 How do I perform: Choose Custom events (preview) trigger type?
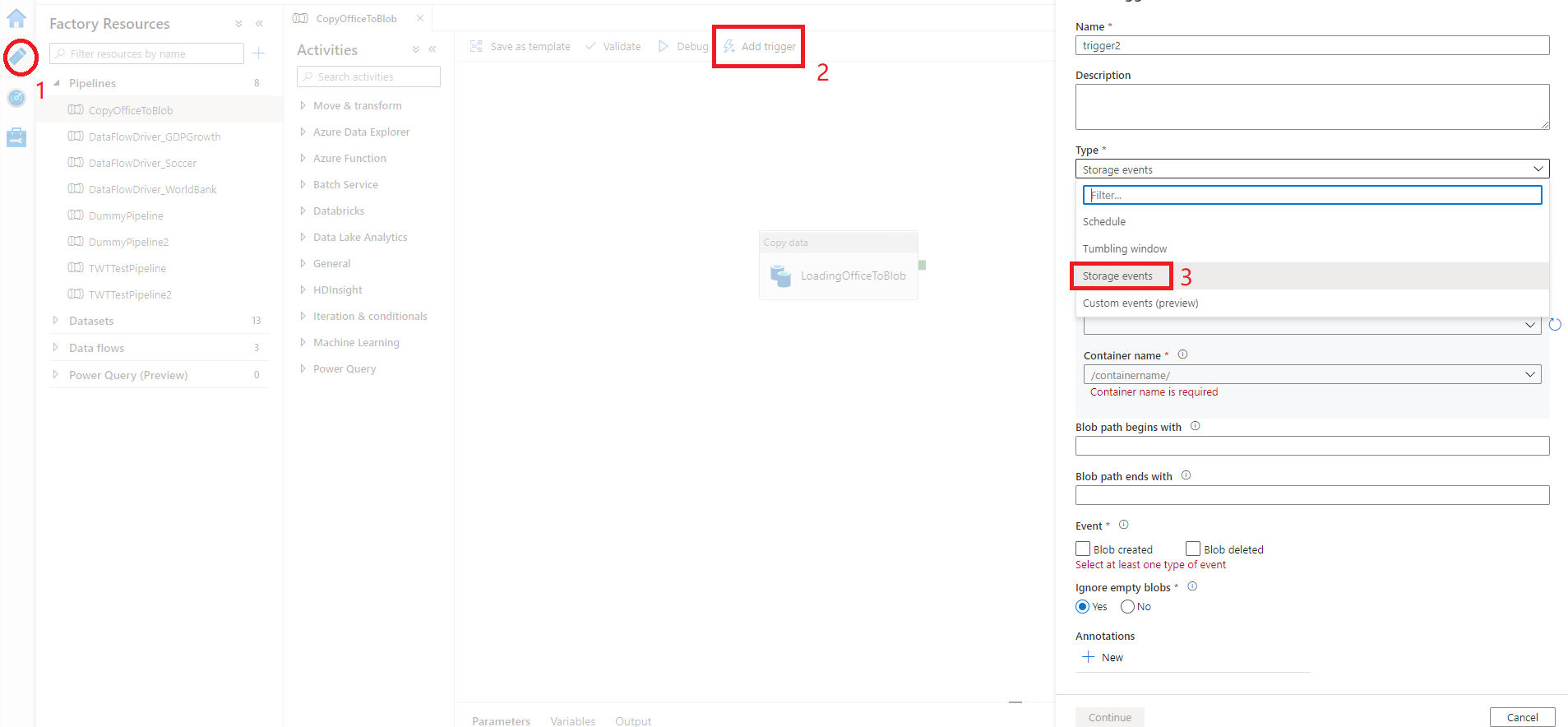click(x=1312, y=303)
